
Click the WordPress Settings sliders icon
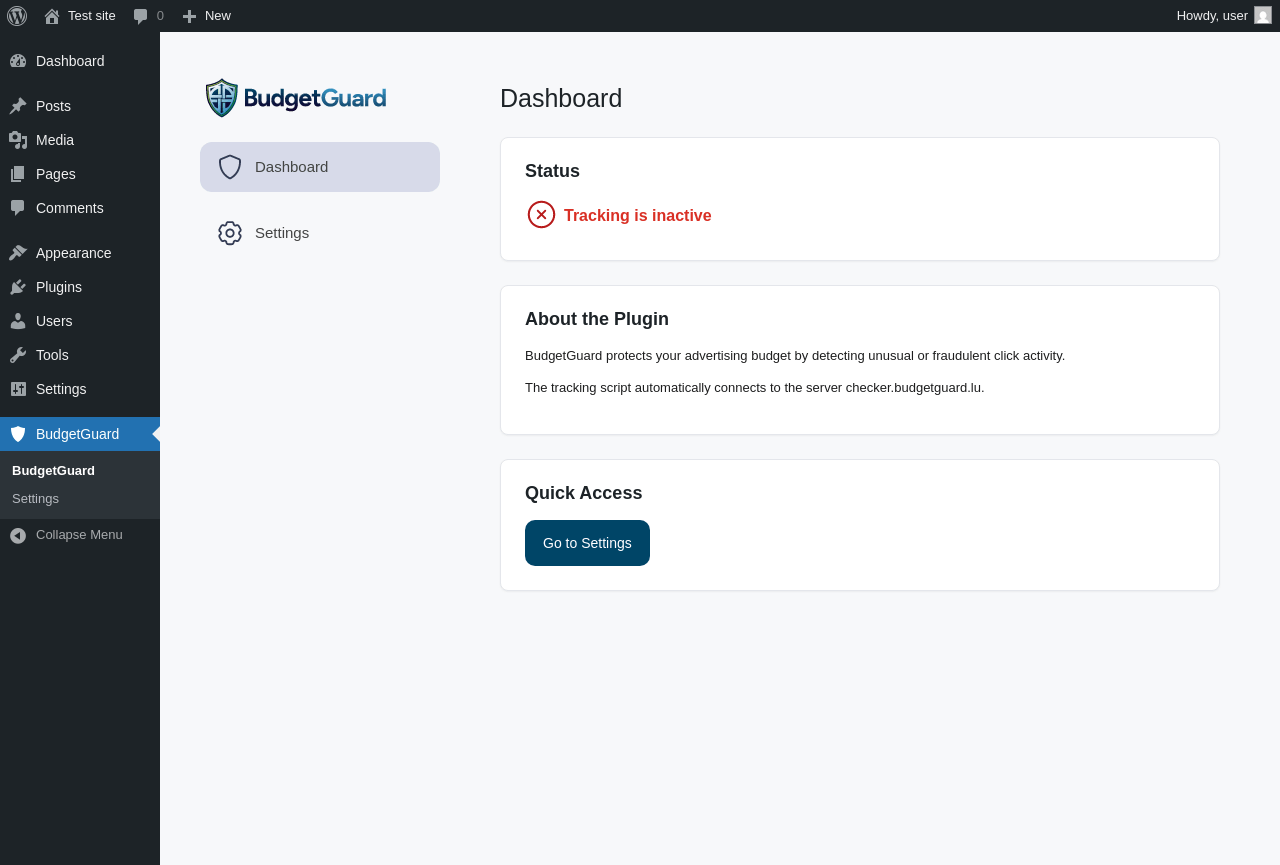pos(18,389)
